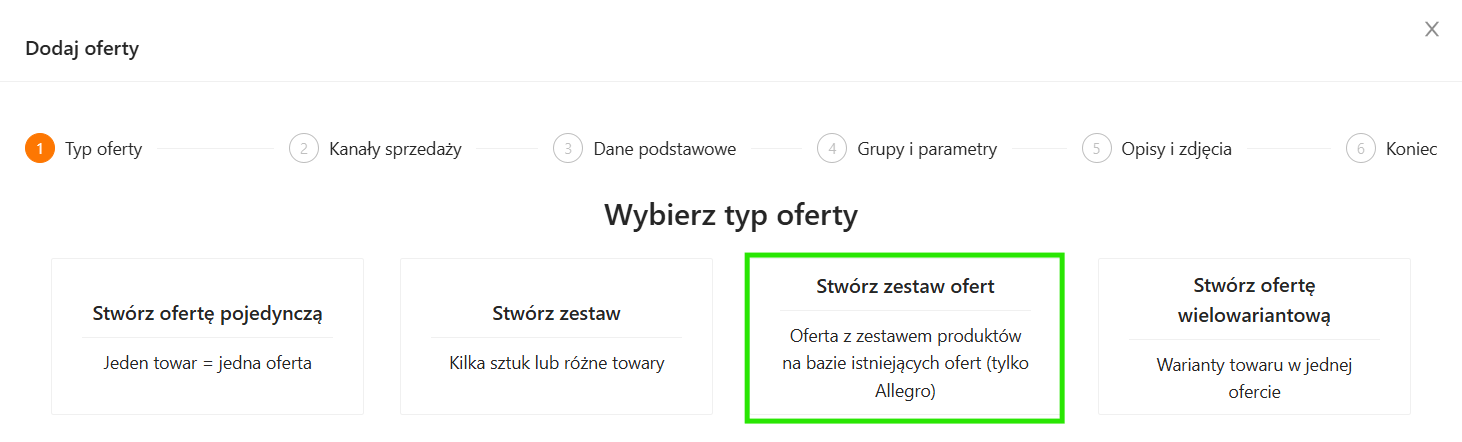The image size is (1462, 442).
Task: Jump to the Grupy i parametry step label
Action: click(x=927, y=149)
